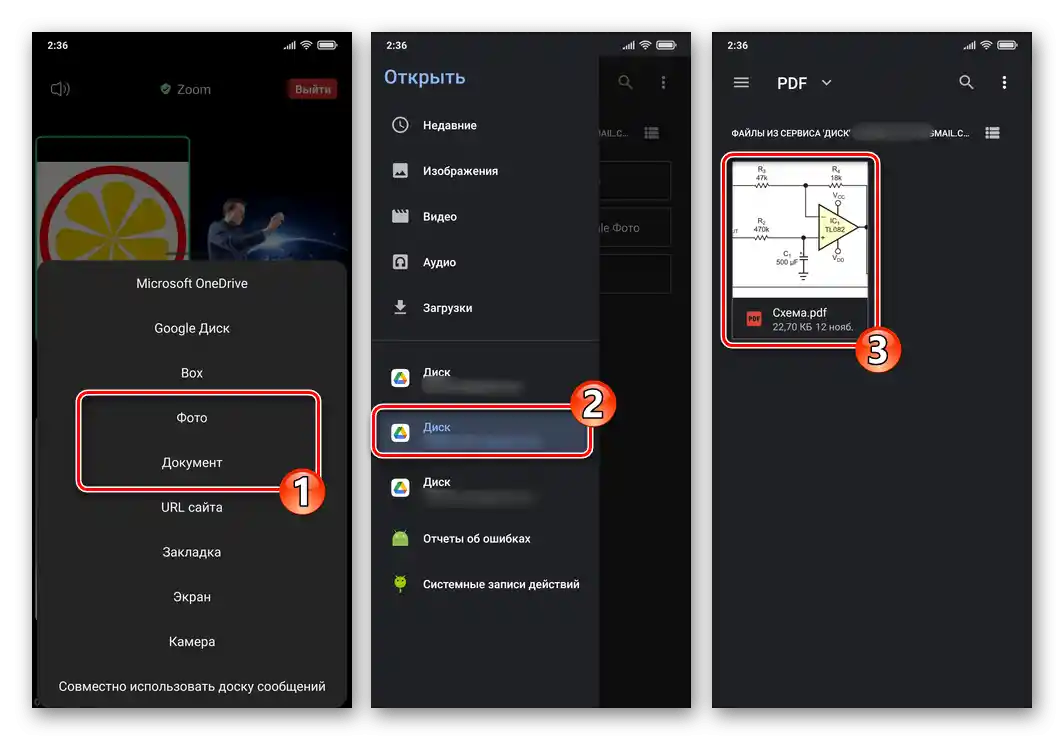1064x740 pixels.
Task: Select Фото in share menu
Action: click(192, 418)
